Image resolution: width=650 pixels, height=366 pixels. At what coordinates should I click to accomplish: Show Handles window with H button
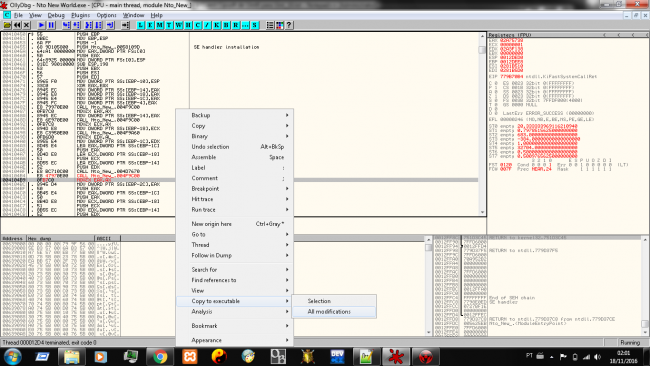[188, 25]
